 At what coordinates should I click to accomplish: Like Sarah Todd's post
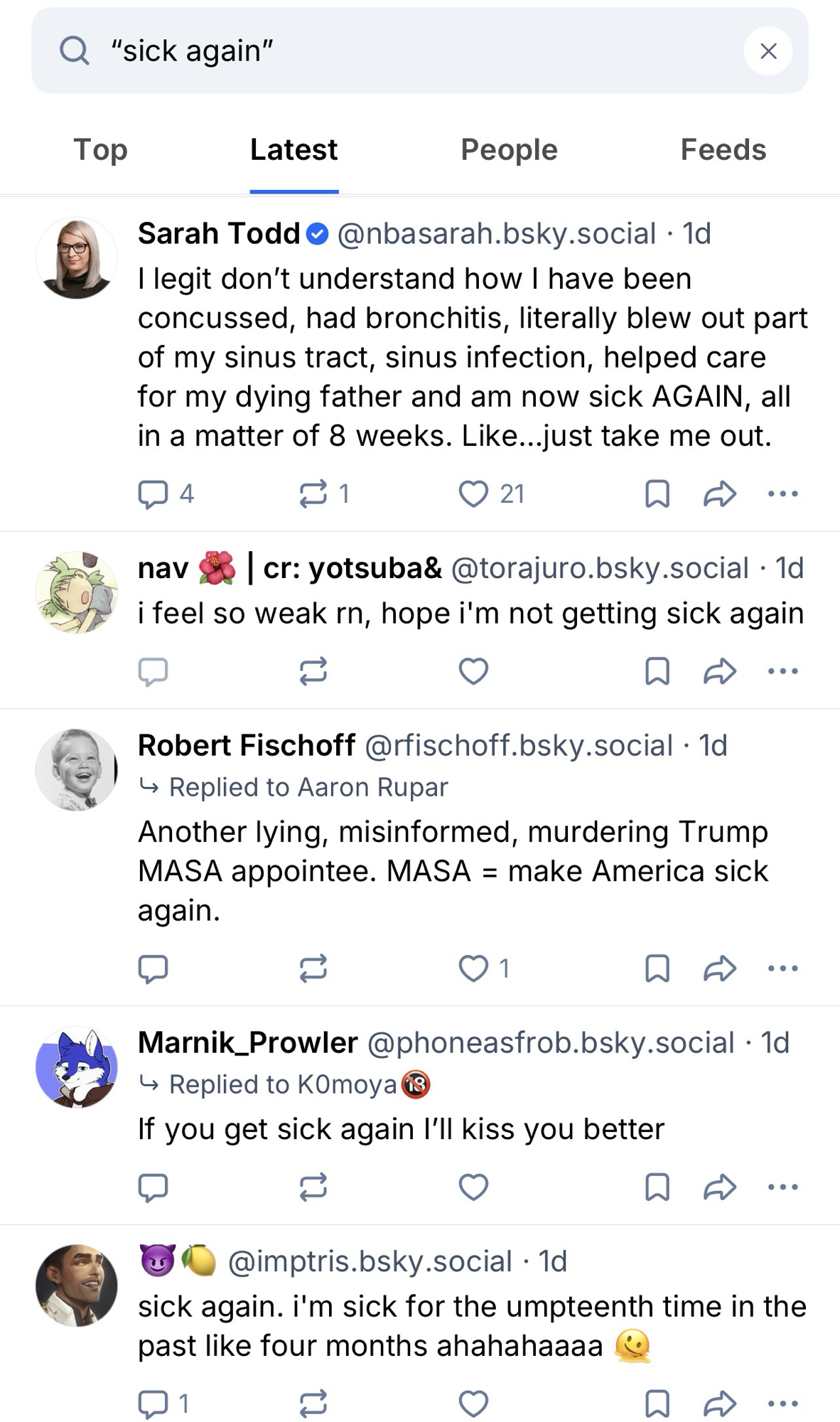click(x=473, y=493)
